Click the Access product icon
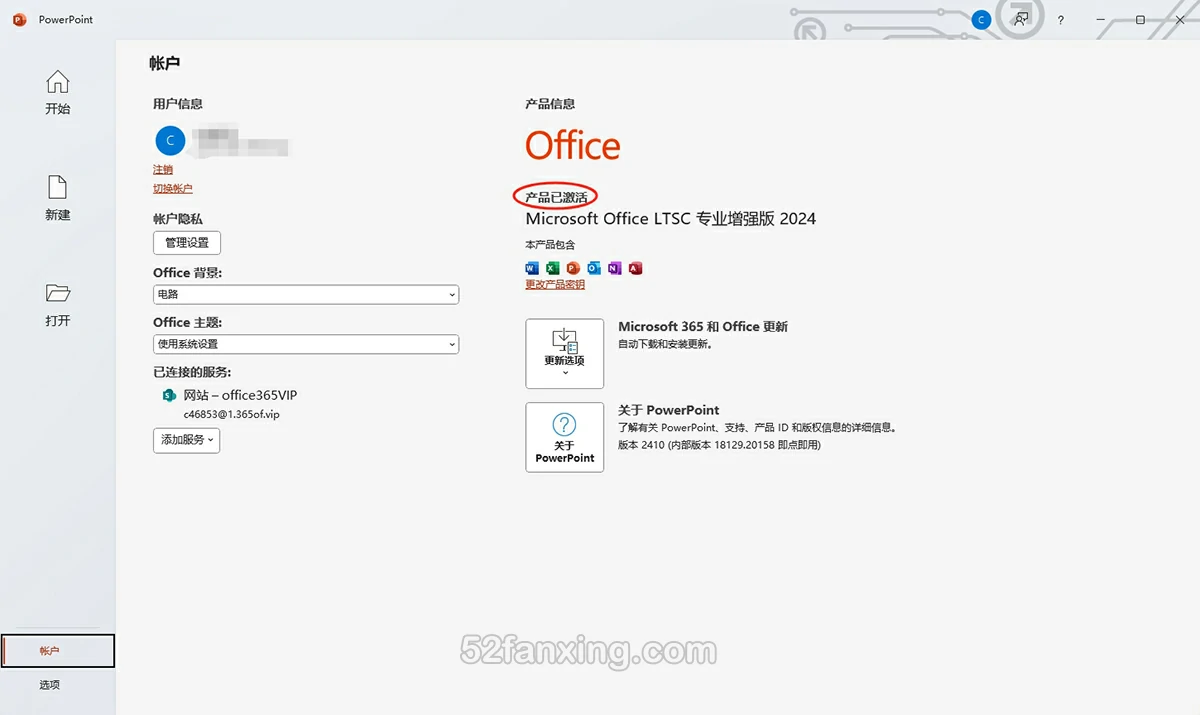1200x715 pixels. coord(635,268)
